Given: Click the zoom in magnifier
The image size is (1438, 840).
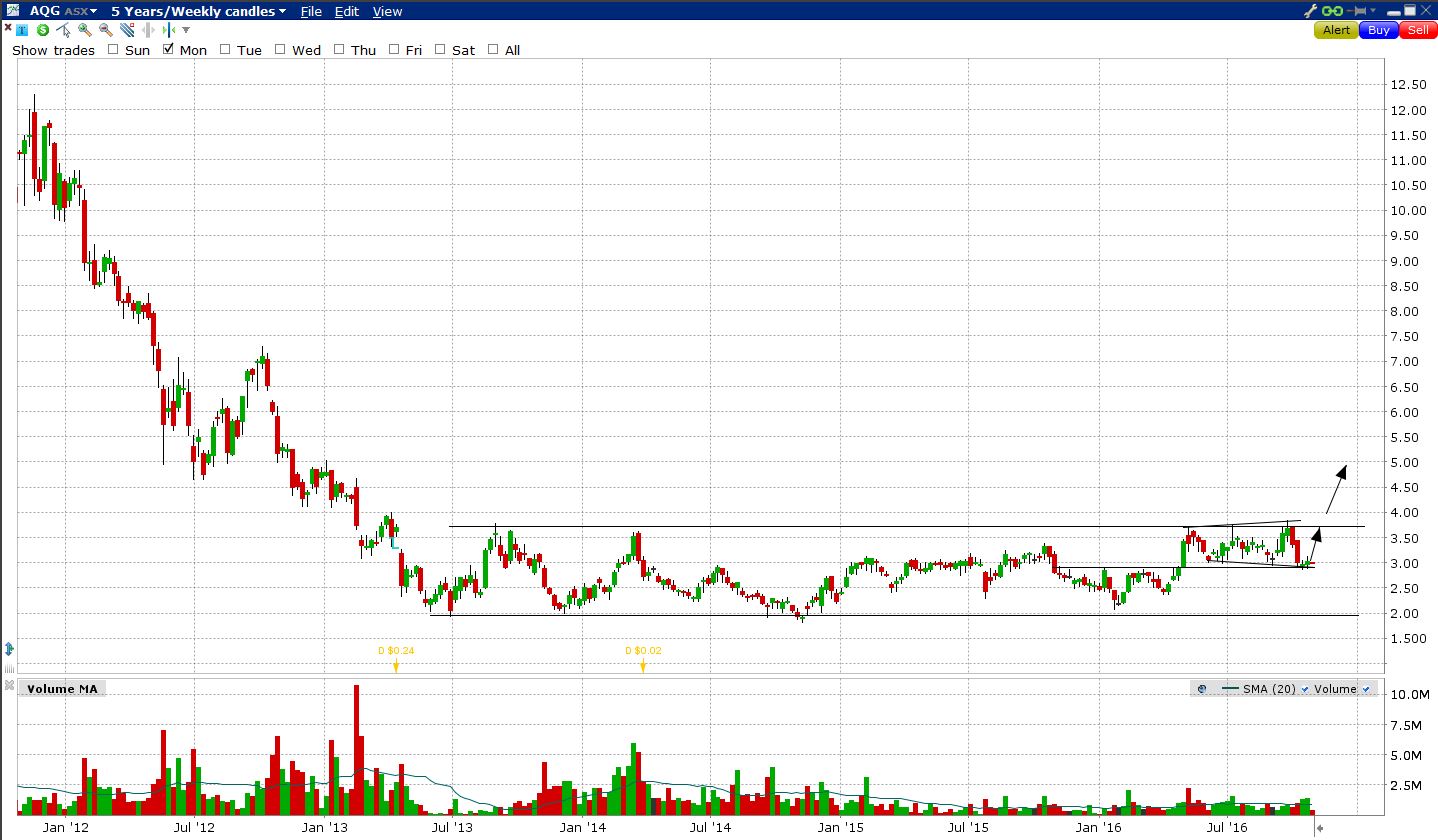Looking at the screenshot, I should tap(85, 30).
